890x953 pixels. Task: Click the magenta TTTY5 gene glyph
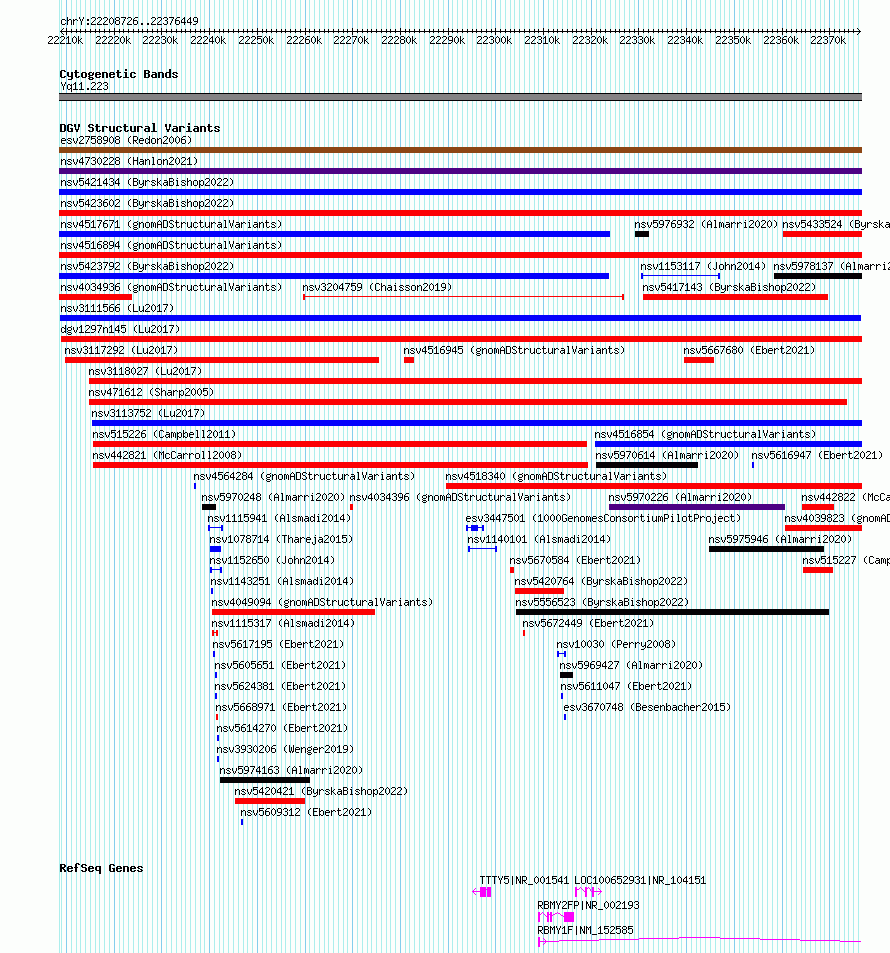(x=482, y=892)
